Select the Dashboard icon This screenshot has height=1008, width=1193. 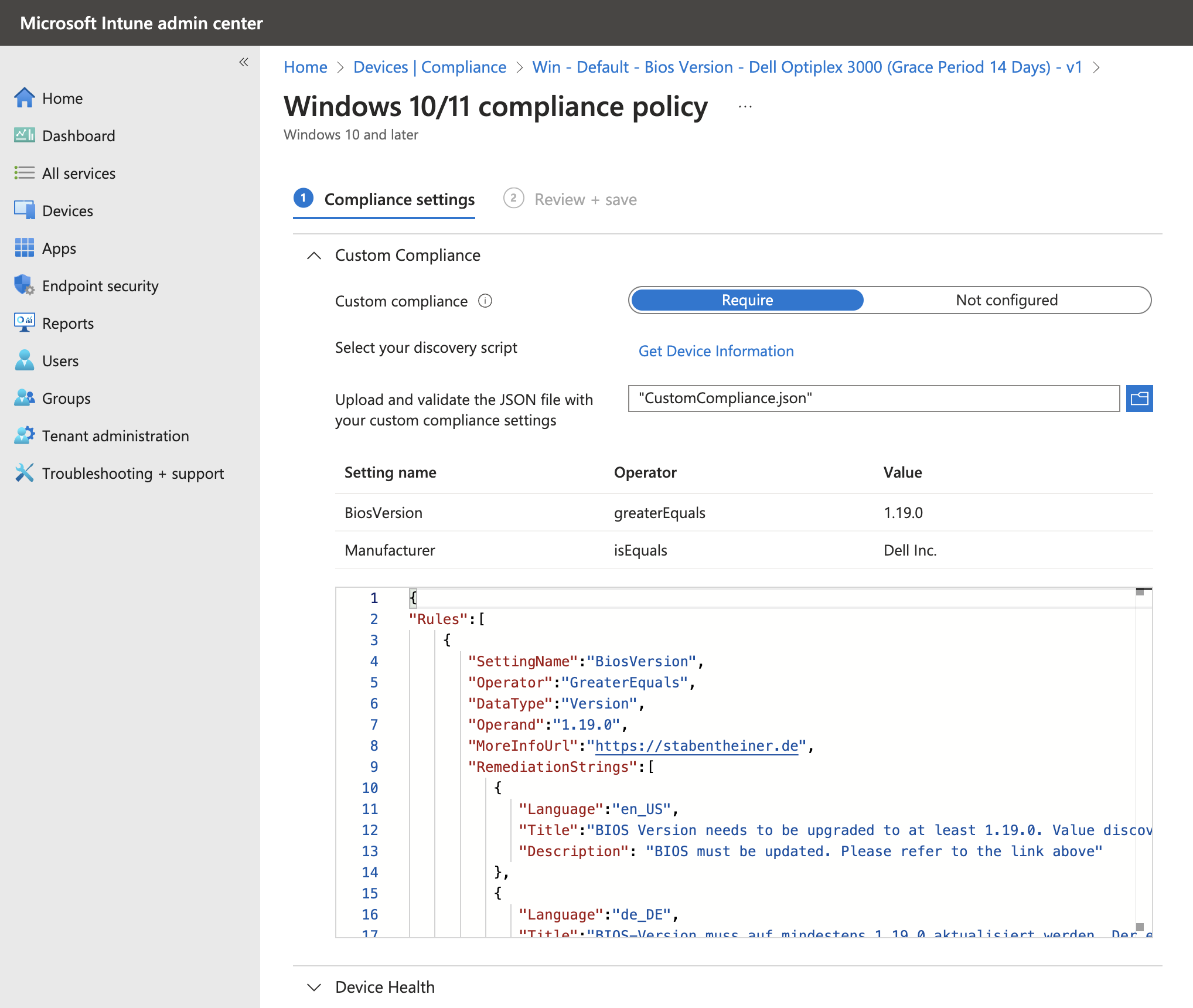25,135
